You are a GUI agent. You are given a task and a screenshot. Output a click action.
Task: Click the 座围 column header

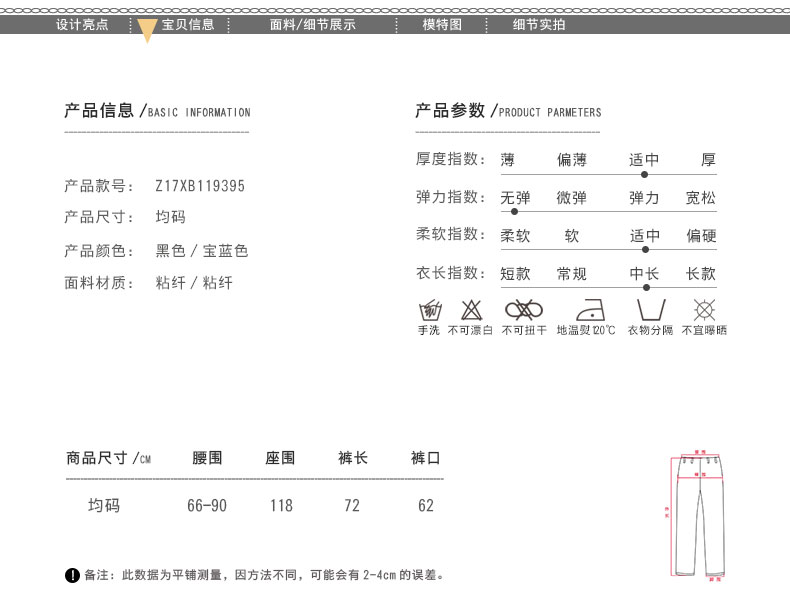point(280,458)
